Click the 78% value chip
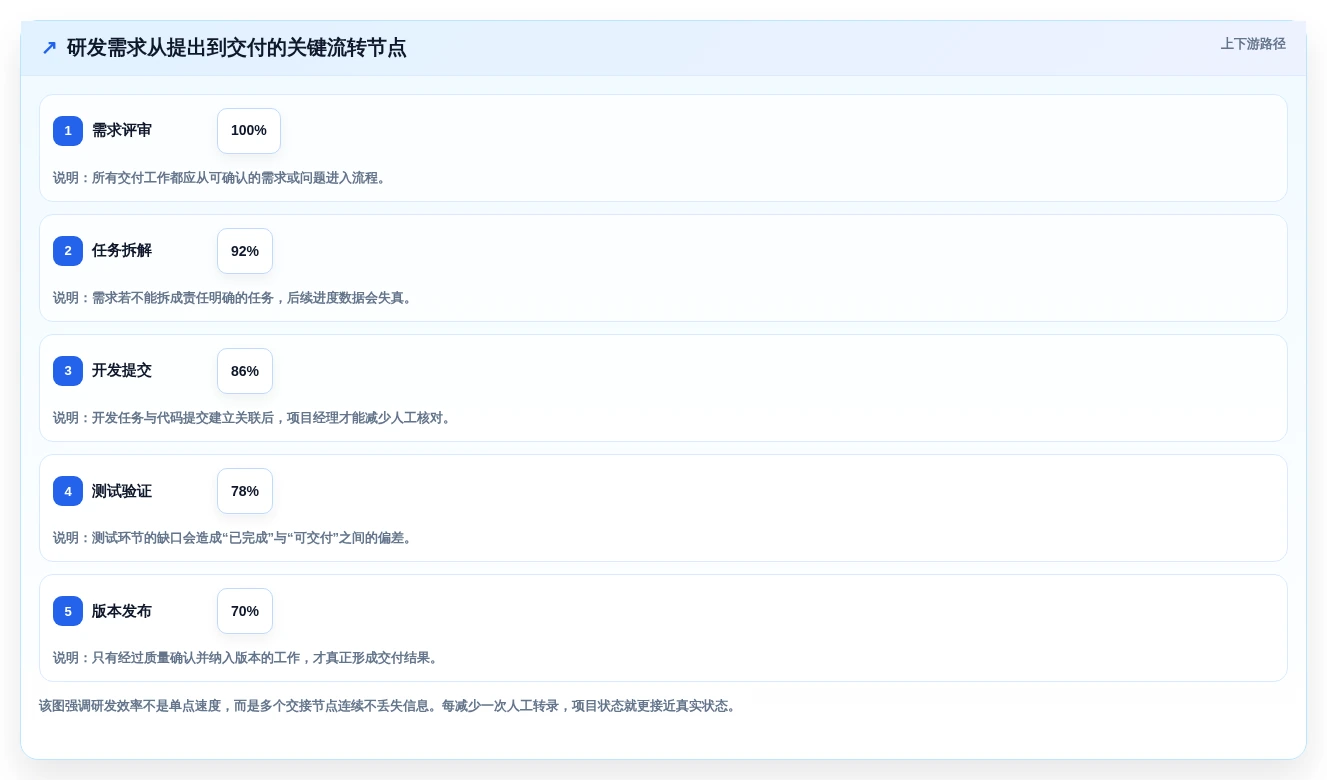The height and width of the screenshot is (780, 1327). coord(245,491)
